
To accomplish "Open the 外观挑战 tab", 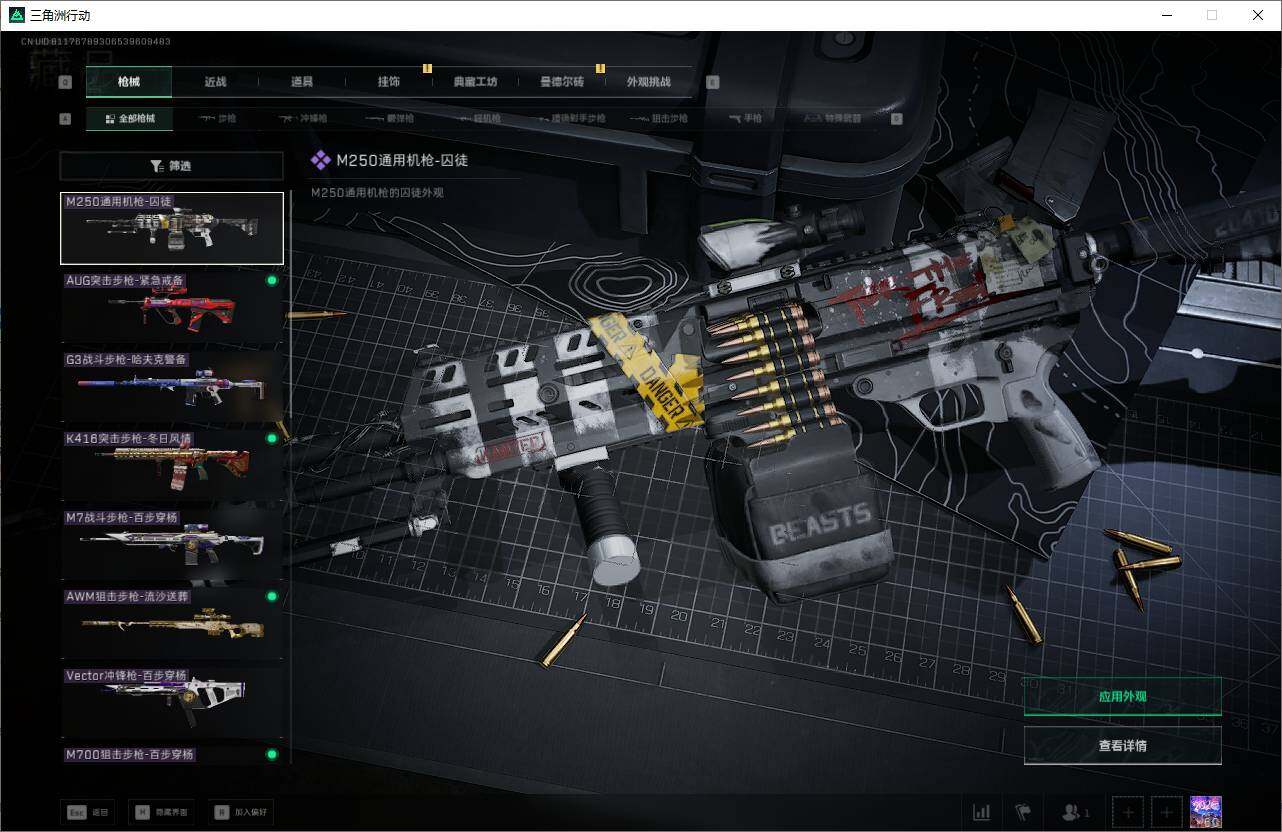I will 649,82.
